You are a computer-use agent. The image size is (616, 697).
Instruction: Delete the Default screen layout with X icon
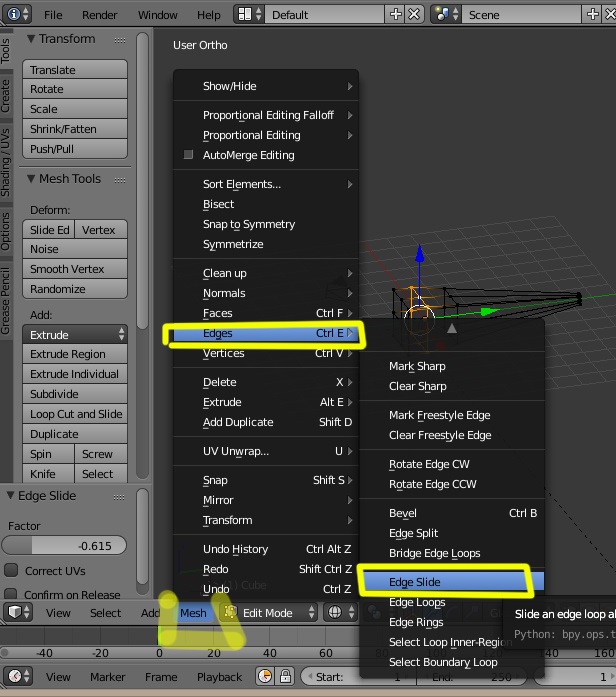pos(414,14)
